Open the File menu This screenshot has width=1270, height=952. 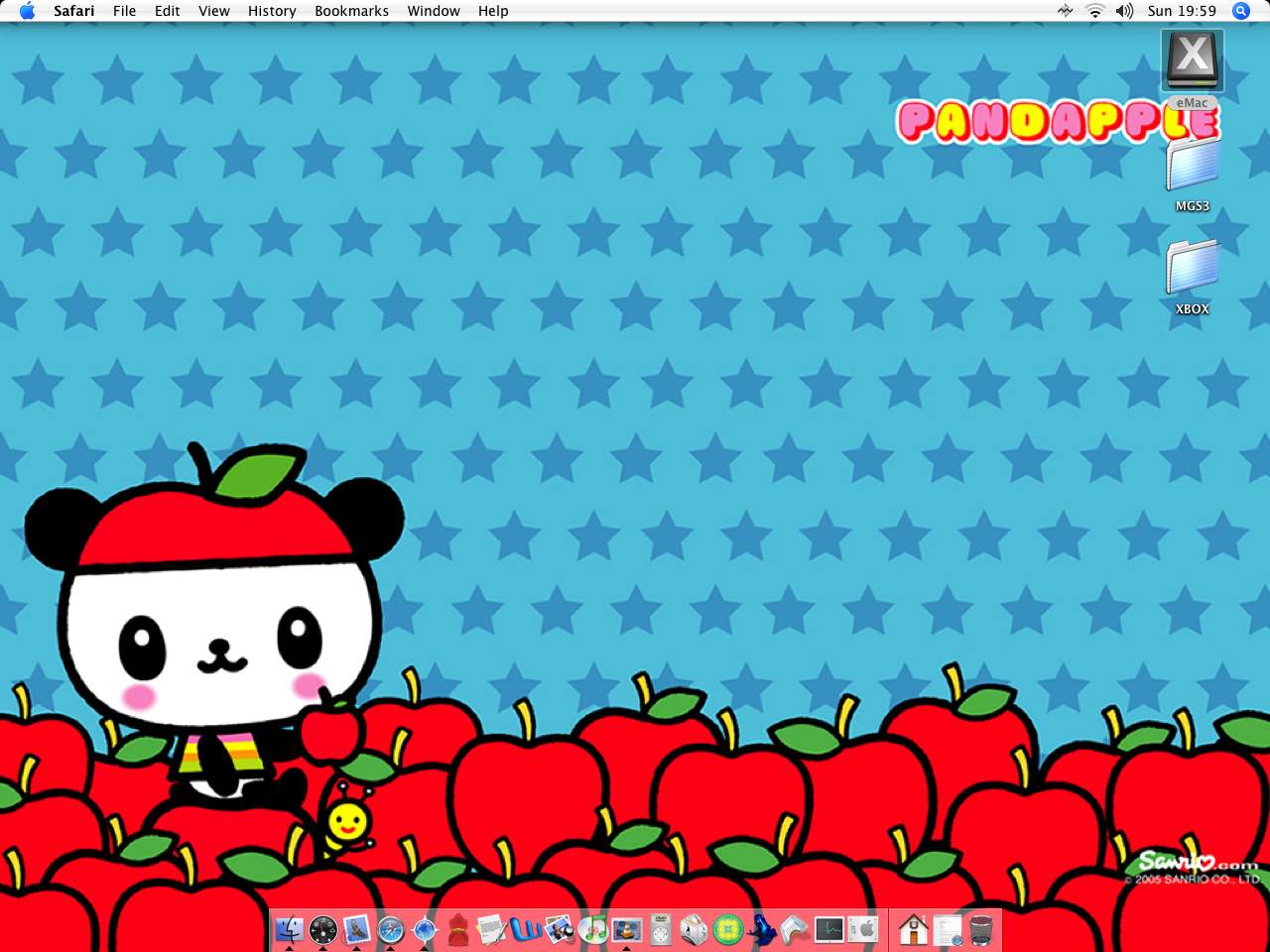(125, 11)
